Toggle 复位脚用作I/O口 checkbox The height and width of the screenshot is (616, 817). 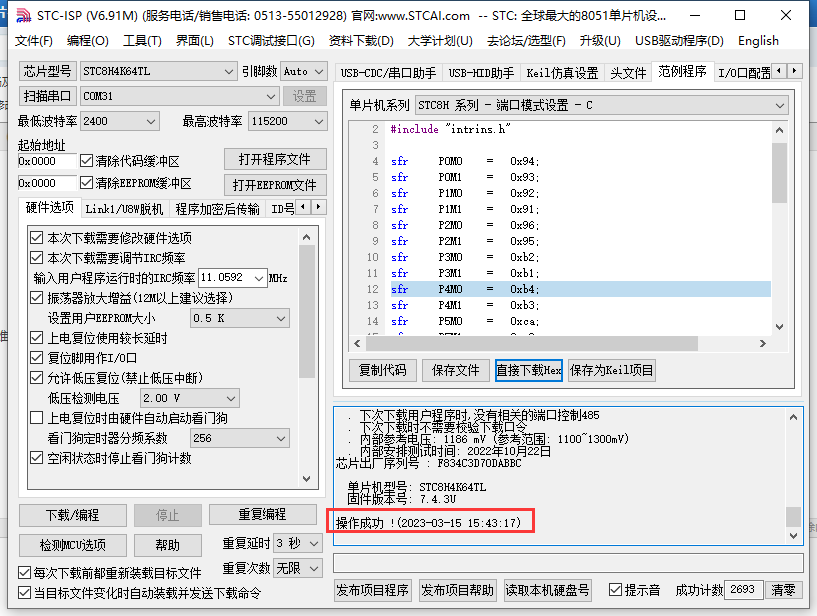tap(36, 358)
